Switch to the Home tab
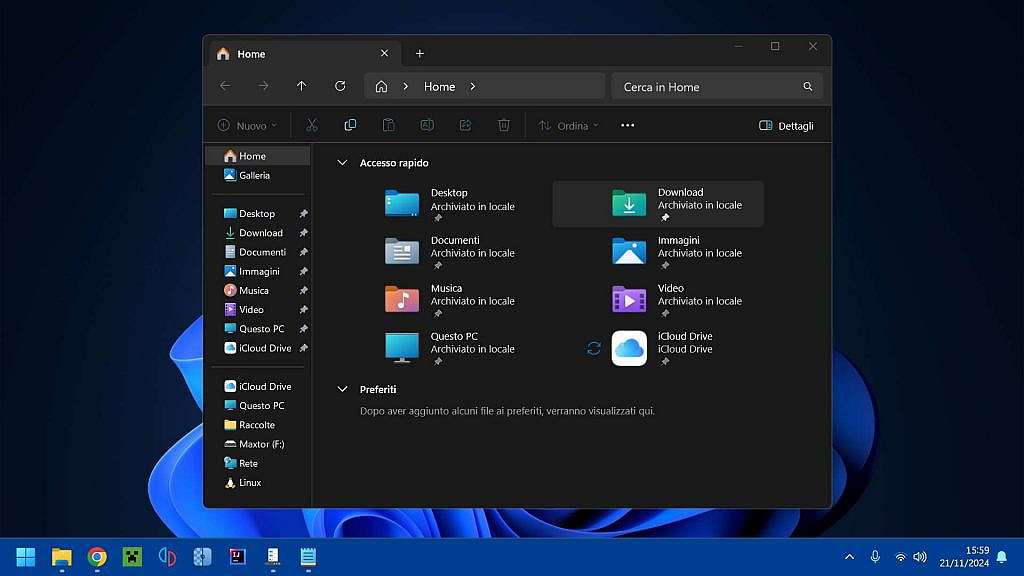This screenshot has width=1024, height=576. pos(251,53)
